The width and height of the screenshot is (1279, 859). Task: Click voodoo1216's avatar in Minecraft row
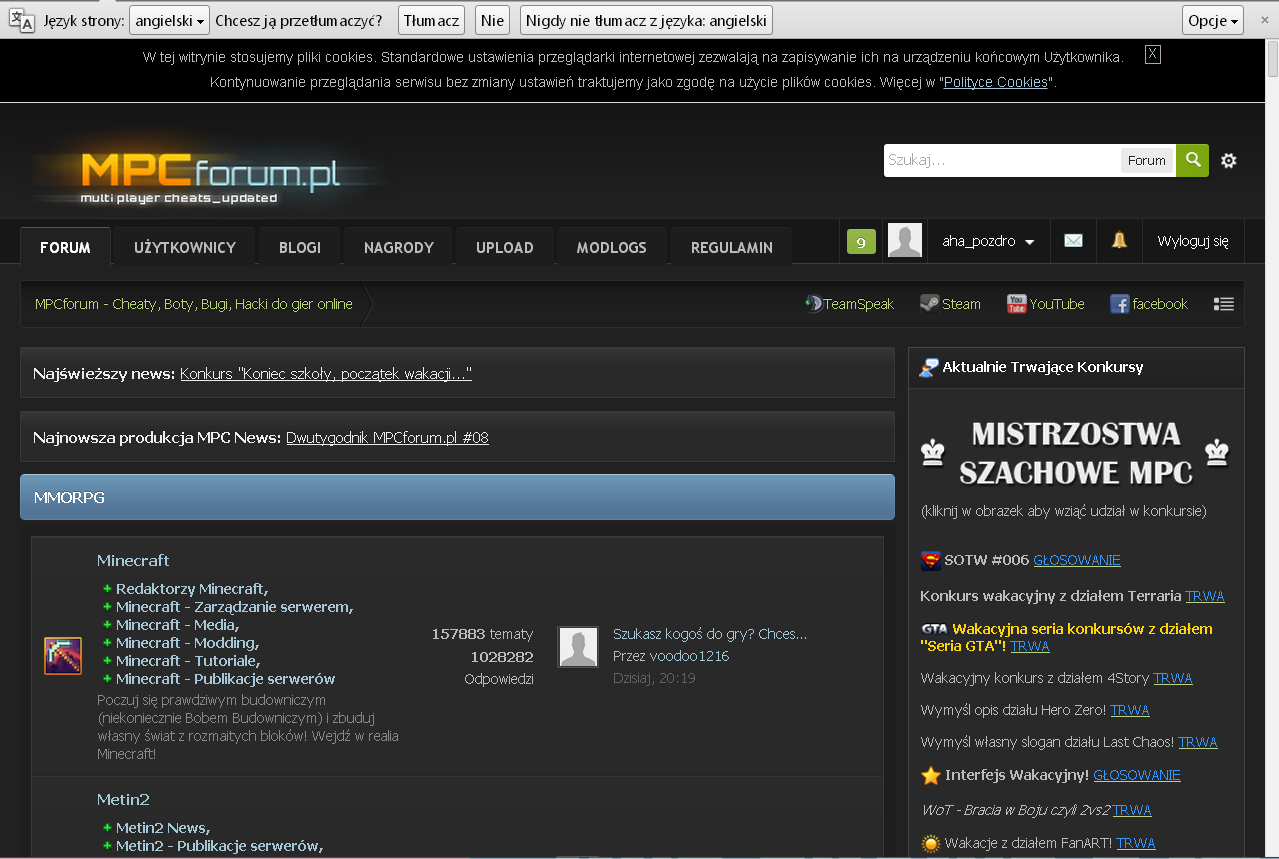click(x=578, y=647)
